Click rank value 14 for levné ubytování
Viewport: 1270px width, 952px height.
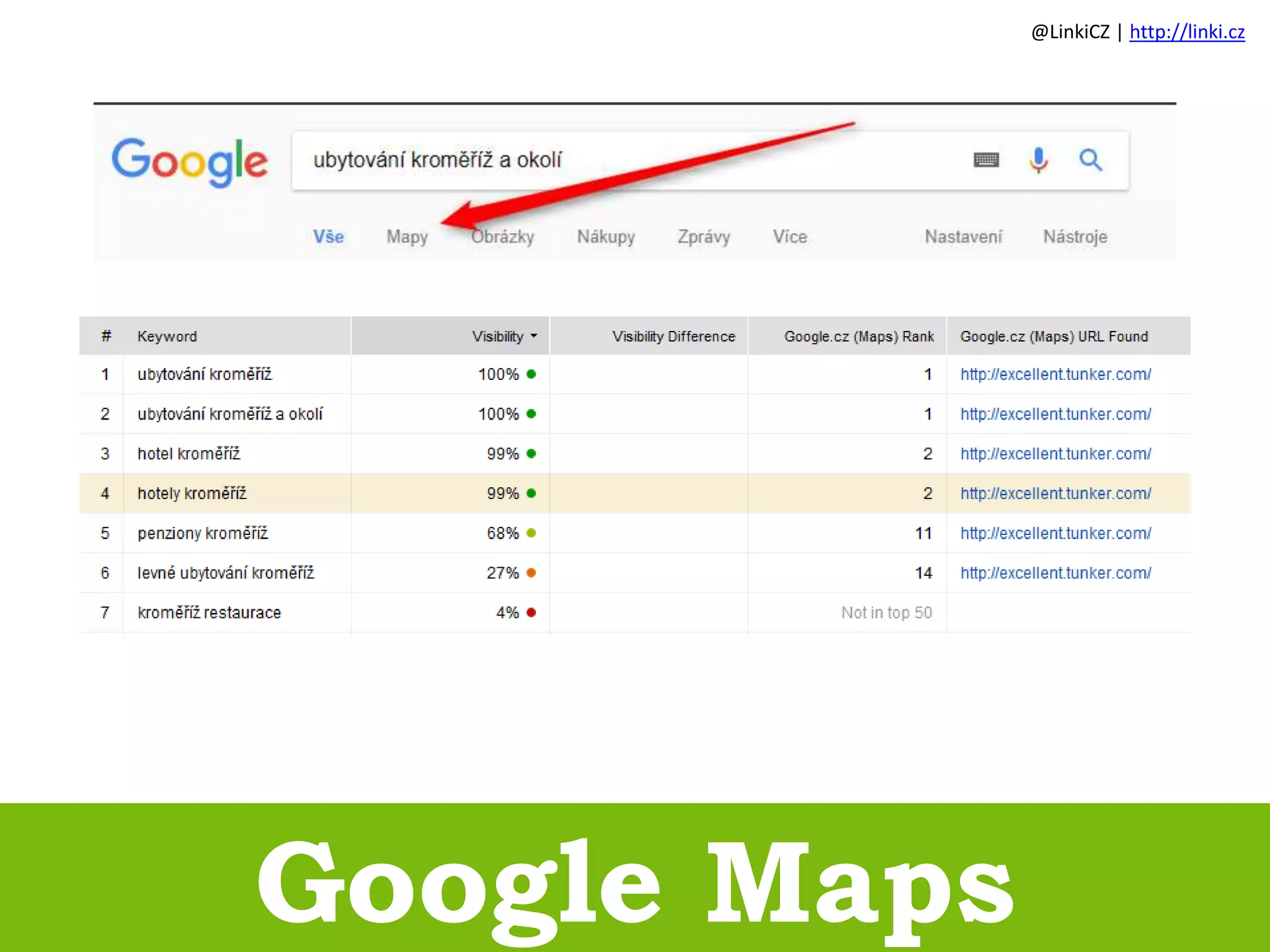click(x=923, y=573)
